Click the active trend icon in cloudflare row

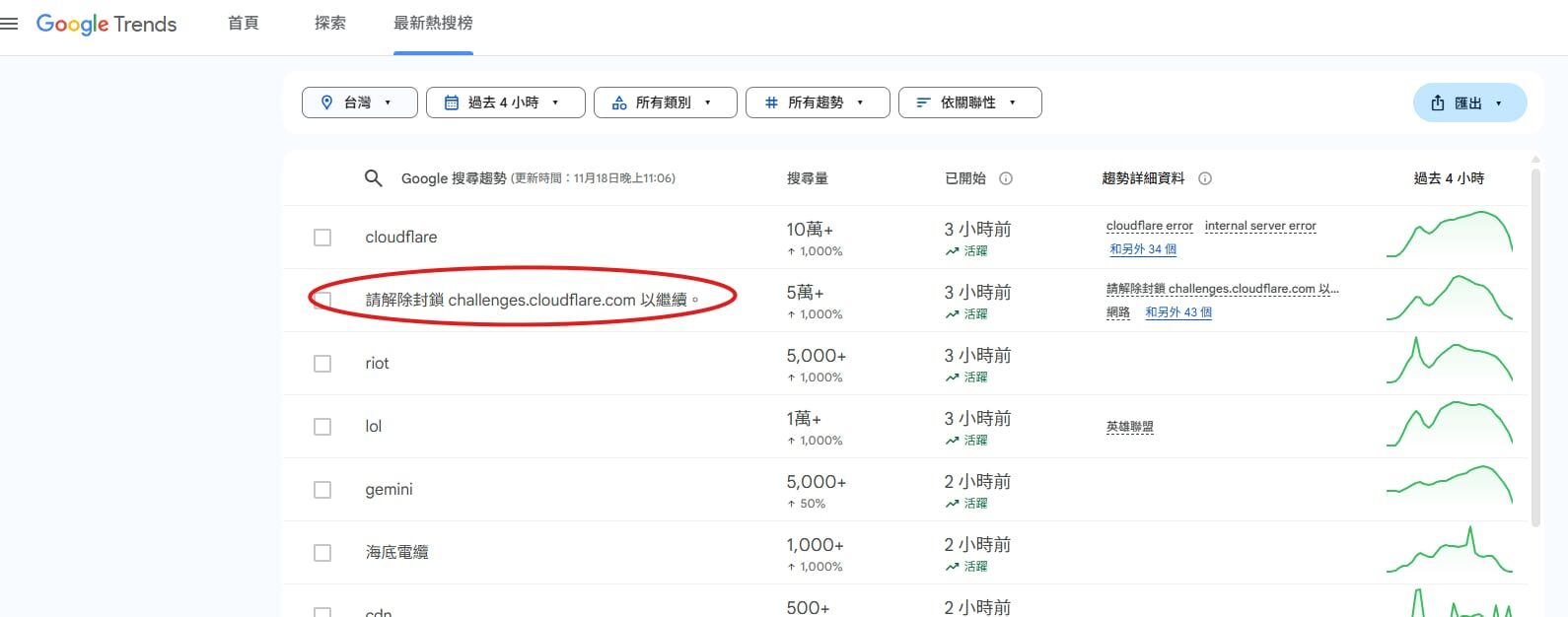coord(952,251)
